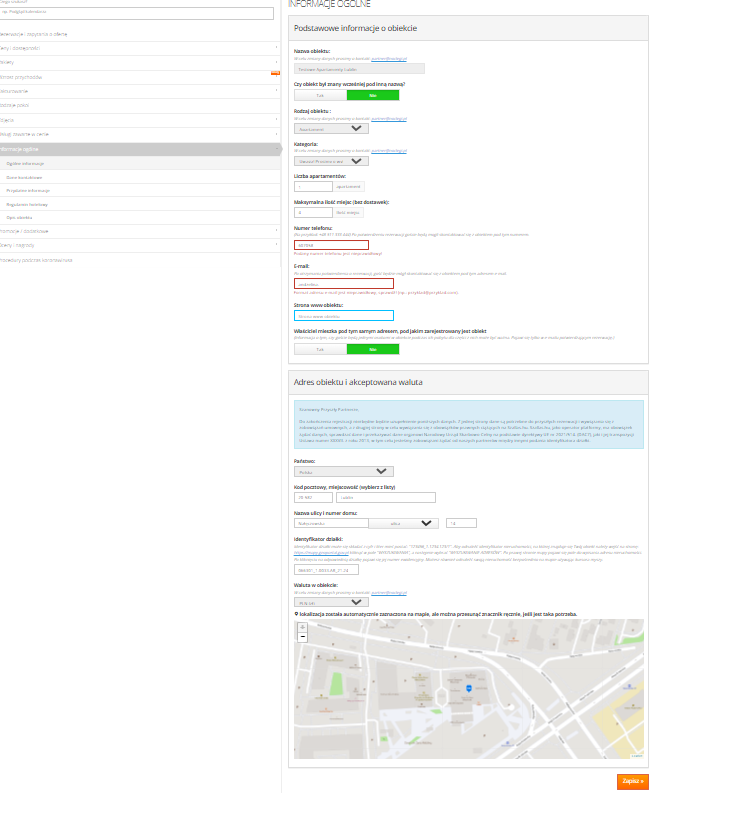This screenshot has width=732, height=813.
Task: Click the partner email link under Nazwa obiektu
Action: tap(390, 59)
